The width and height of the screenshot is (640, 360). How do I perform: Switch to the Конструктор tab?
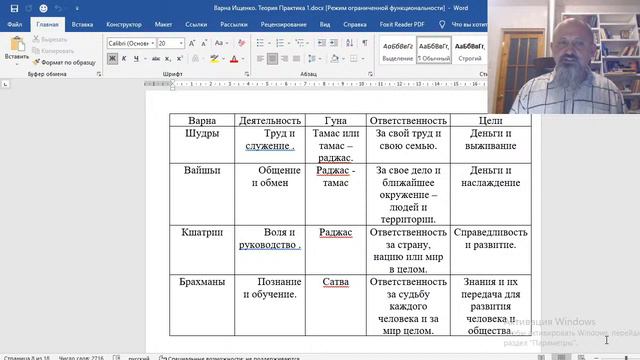(124, 24)
